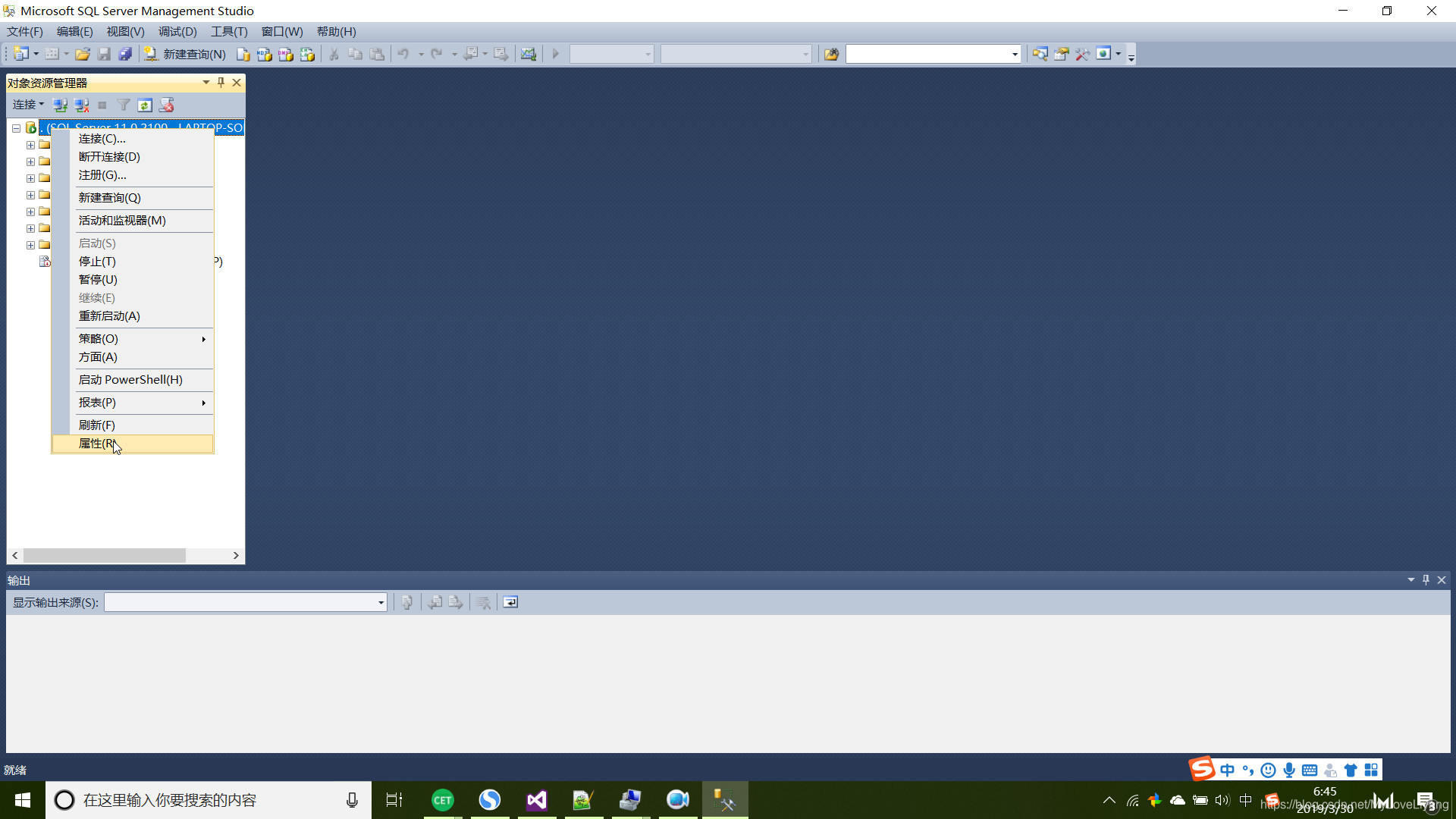Click the Toolbox wrench-hammer icon
The image size is (1456, 819).
(1082, 54)
